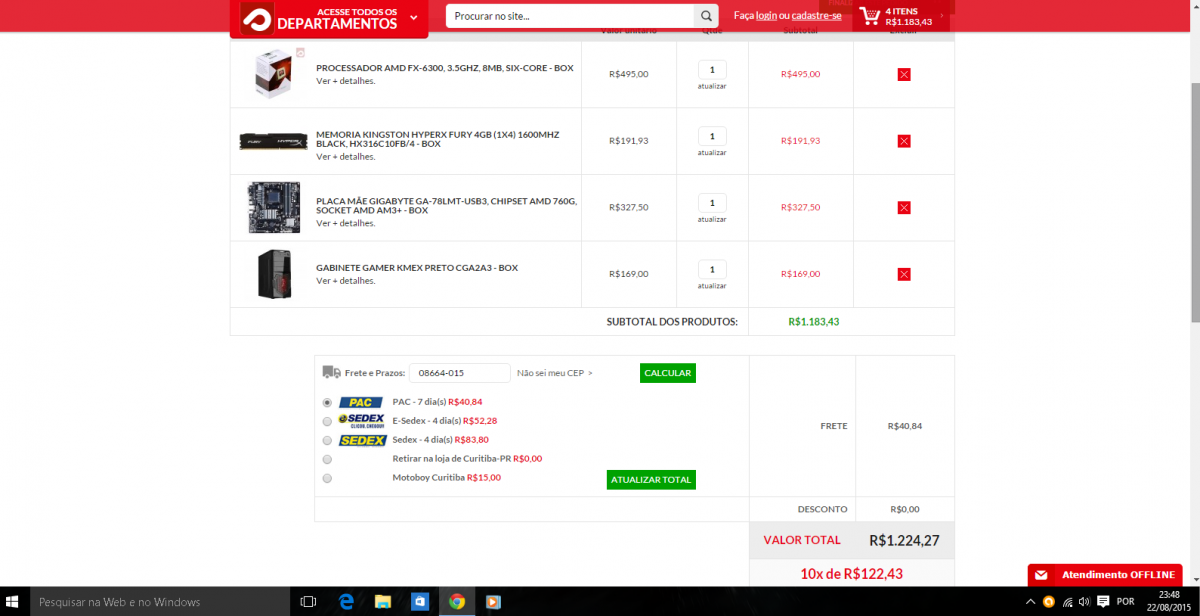Image resolution: width=1200 pixels, height=616 pixels.
Task: Show hidden system tray icons
Action: pos(1030,602)
